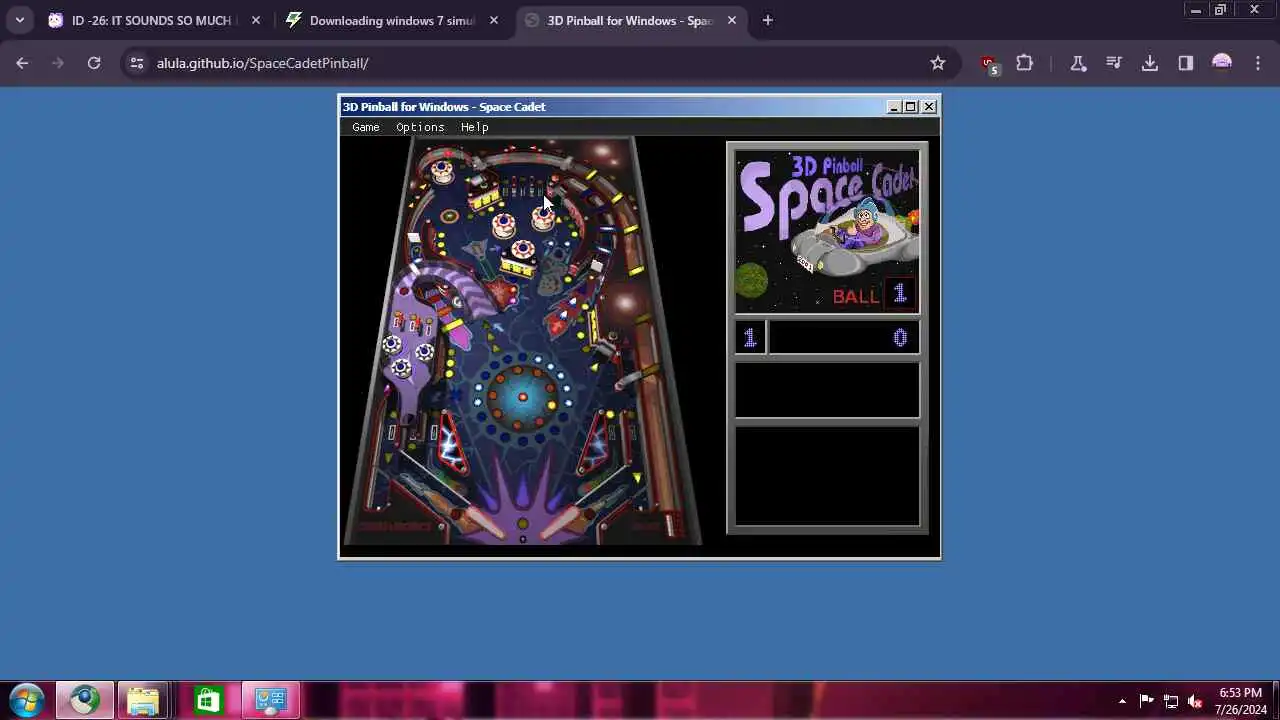Click the muted volume speaker icon
Image resolution: width=1280 pixels, height=720 pixels.
(x=1195, y=701)
